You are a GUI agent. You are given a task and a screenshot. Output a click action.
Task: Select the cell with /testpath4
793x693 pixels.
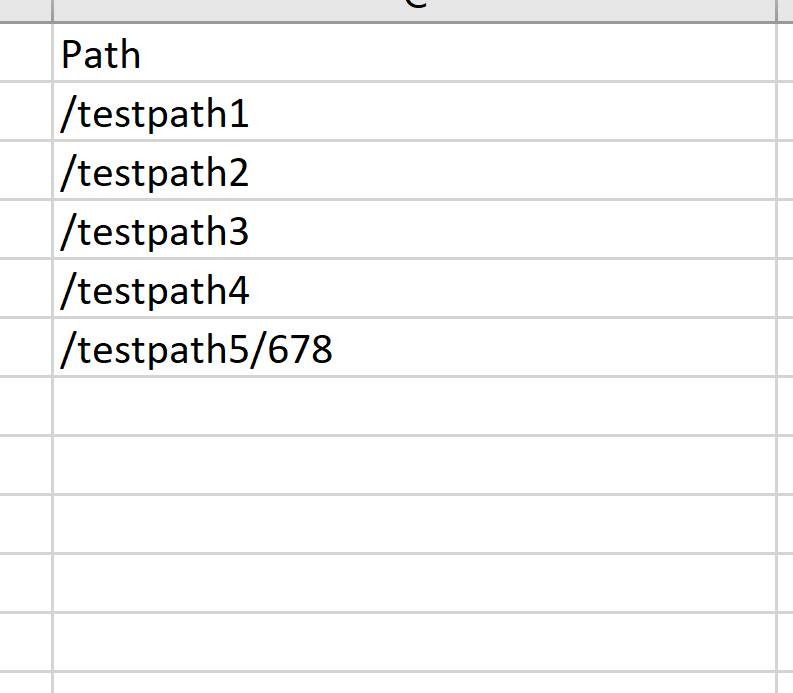coord(414,288)
